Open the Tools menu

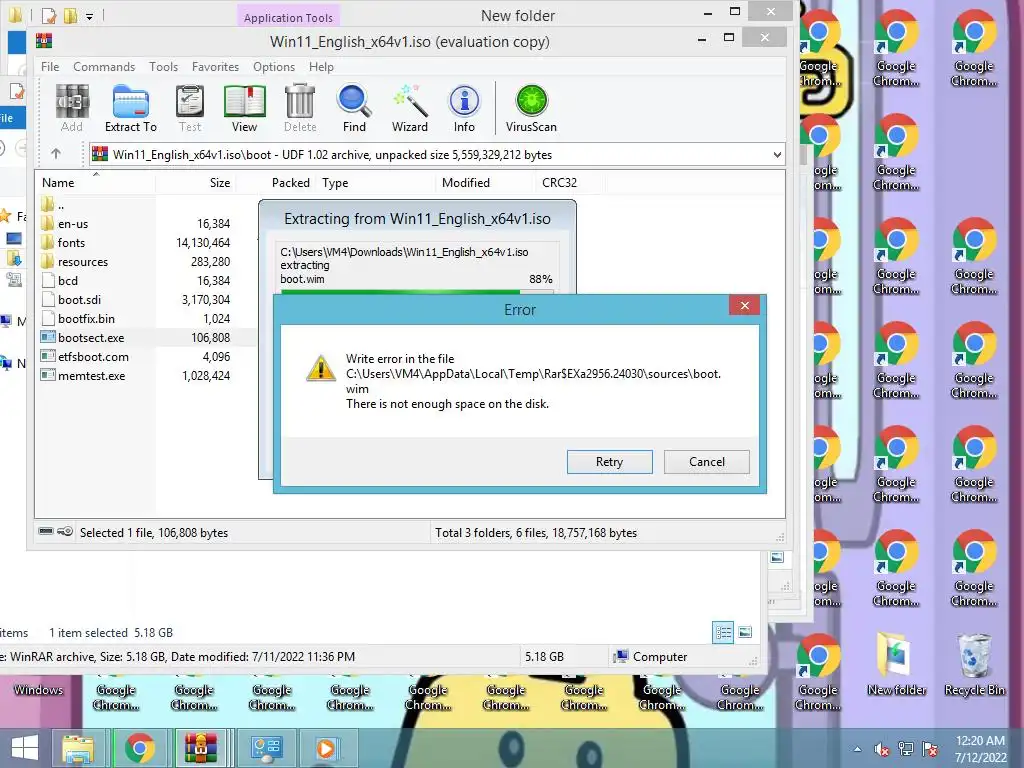(x=163, y=67)
